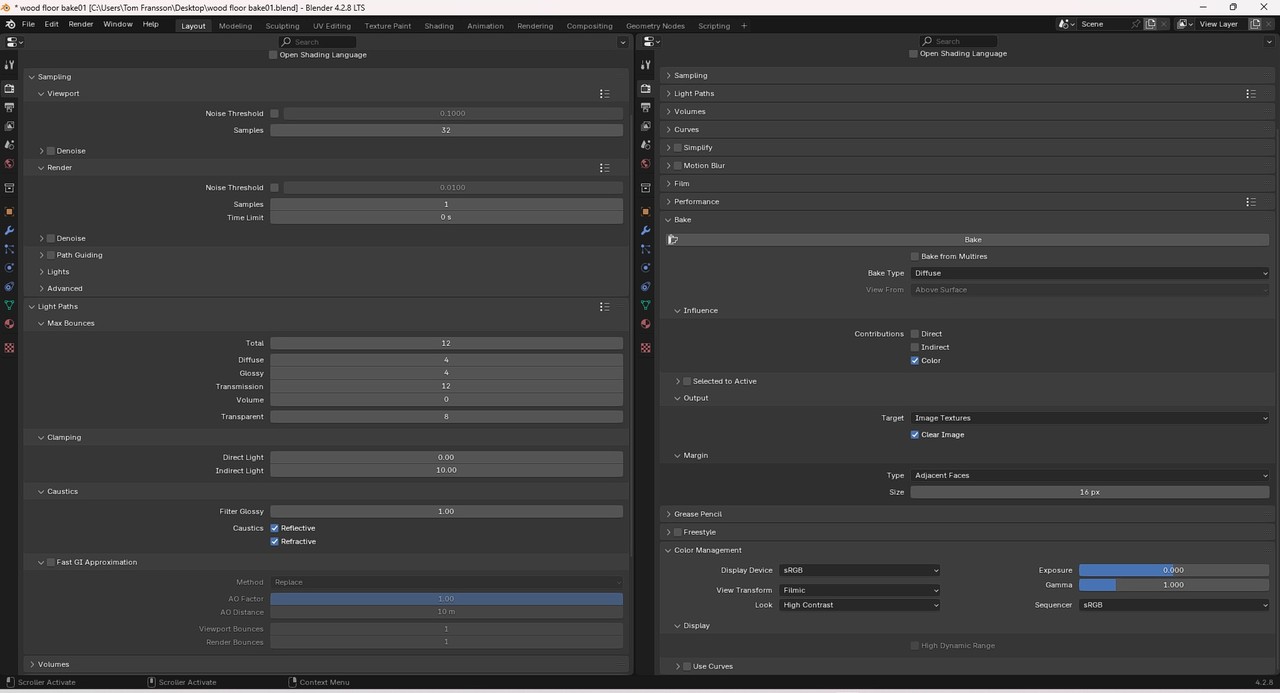Screen dimensions: 1280x693
Task: Open the Modifier Properties wrench icon
Action: (x=645, y=231)
